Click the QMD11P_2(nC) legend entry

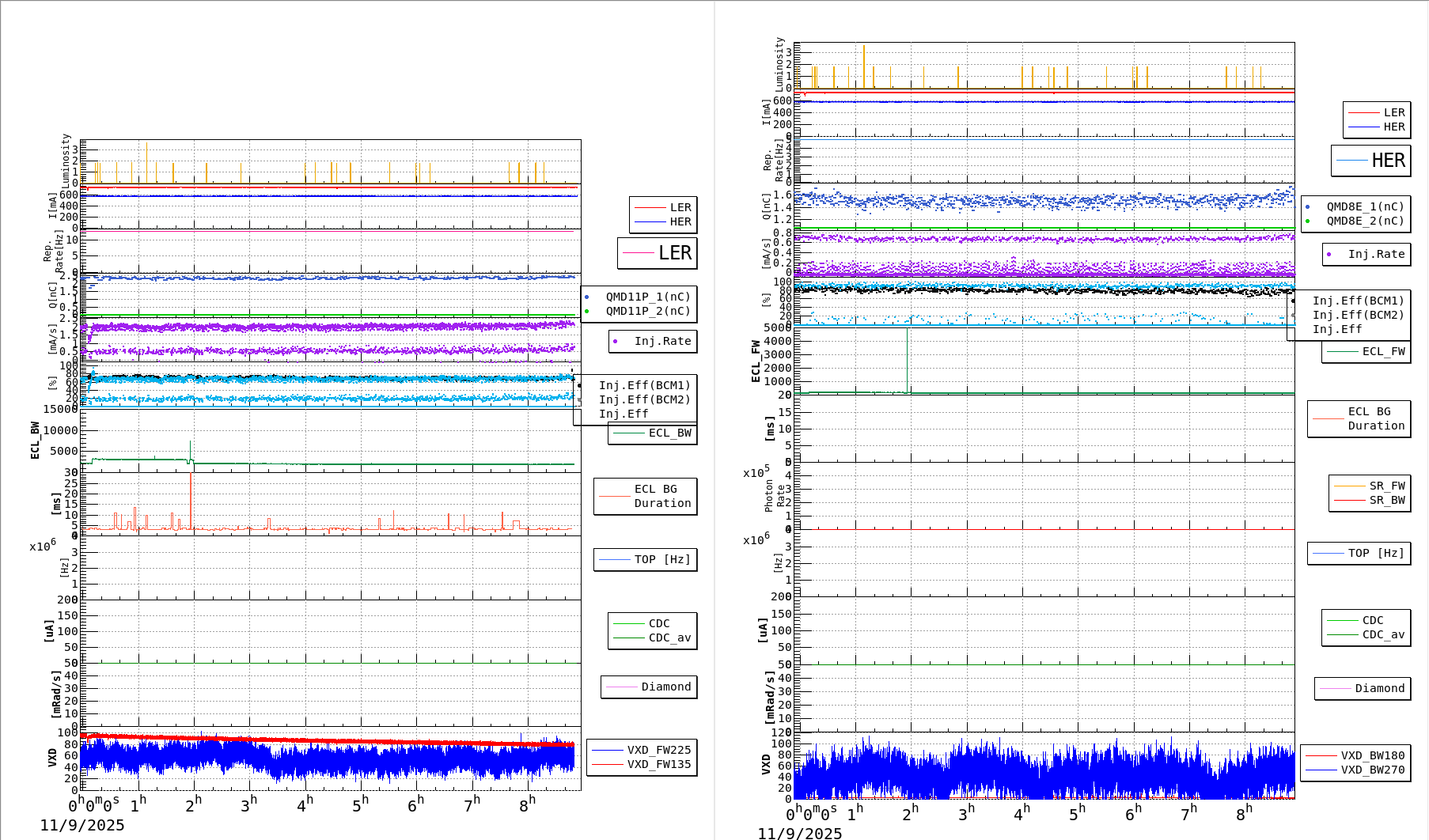(647, 311)
